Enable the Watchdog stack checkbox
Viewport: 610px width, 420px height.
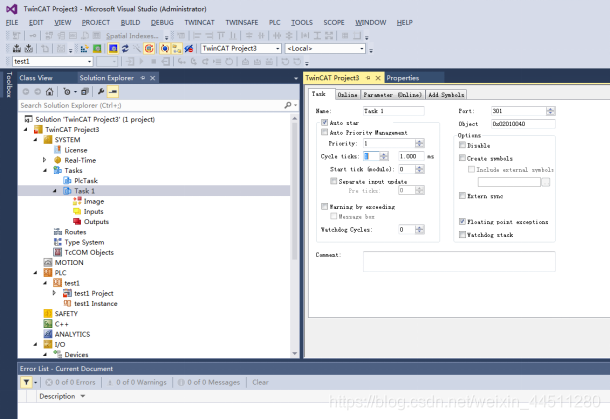point(462,234)
